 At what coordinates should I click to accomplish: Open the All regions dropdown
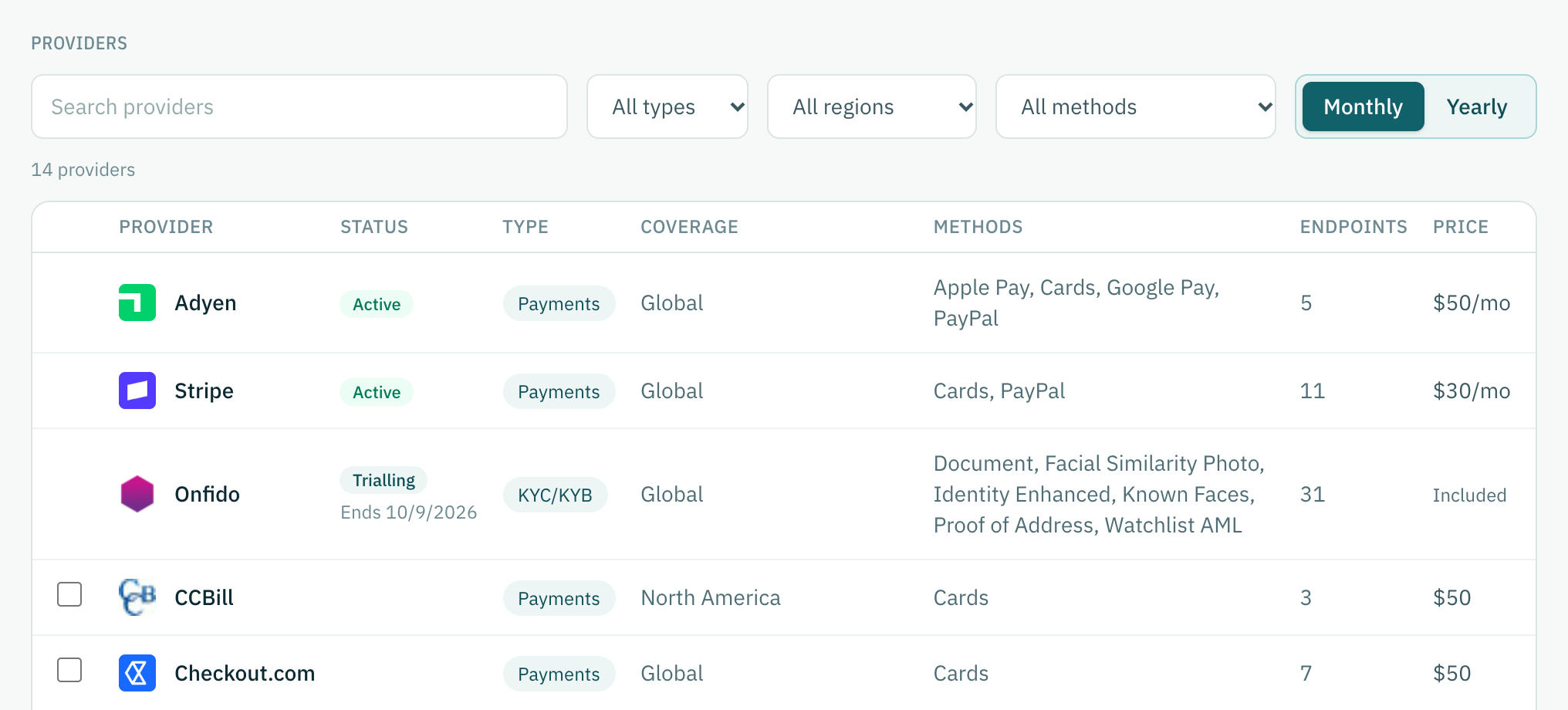tap(872, 106)
